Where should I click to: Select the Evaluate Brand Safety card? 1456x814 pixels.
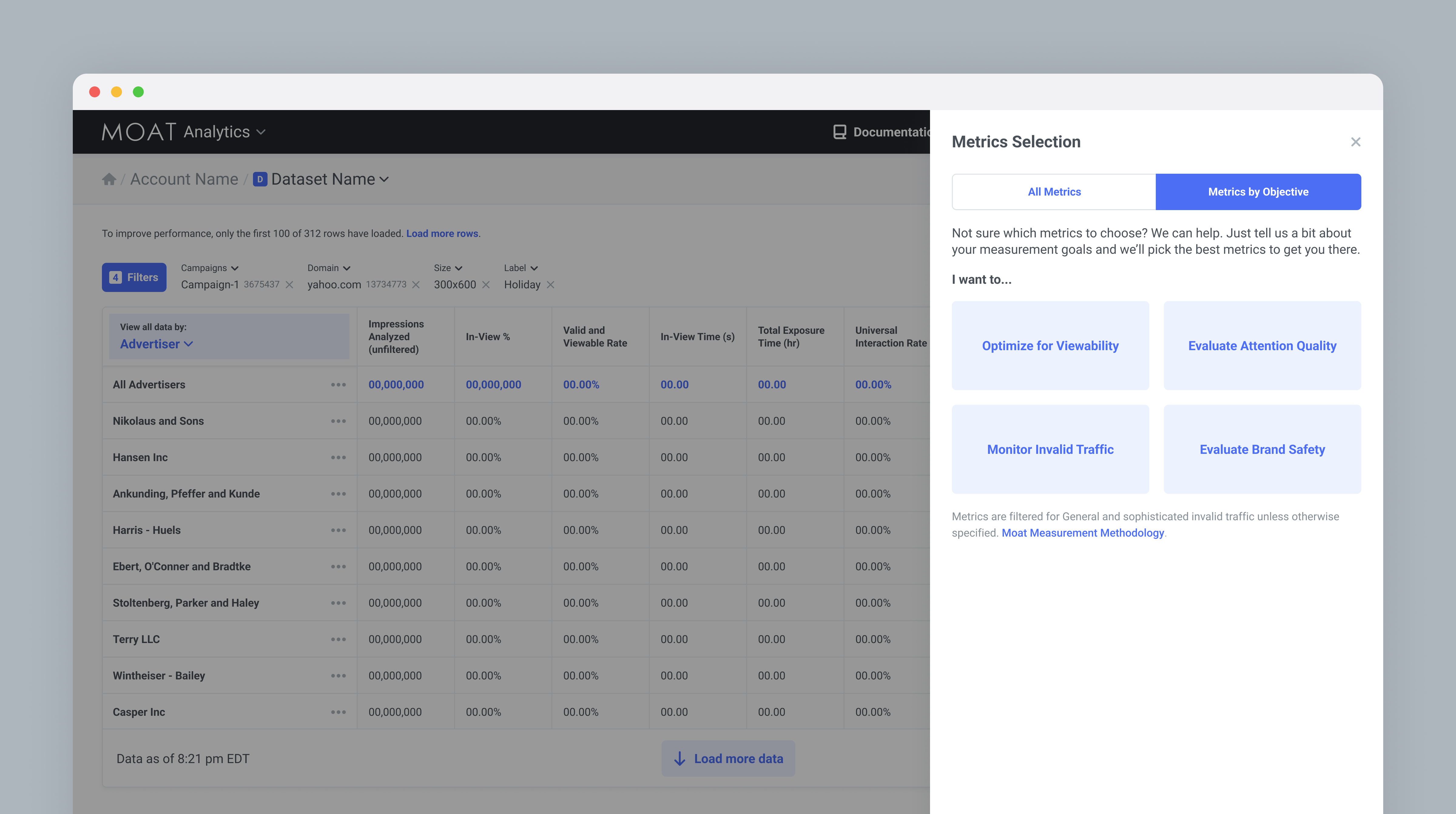pyautogui.click(x=1262, y=449)
